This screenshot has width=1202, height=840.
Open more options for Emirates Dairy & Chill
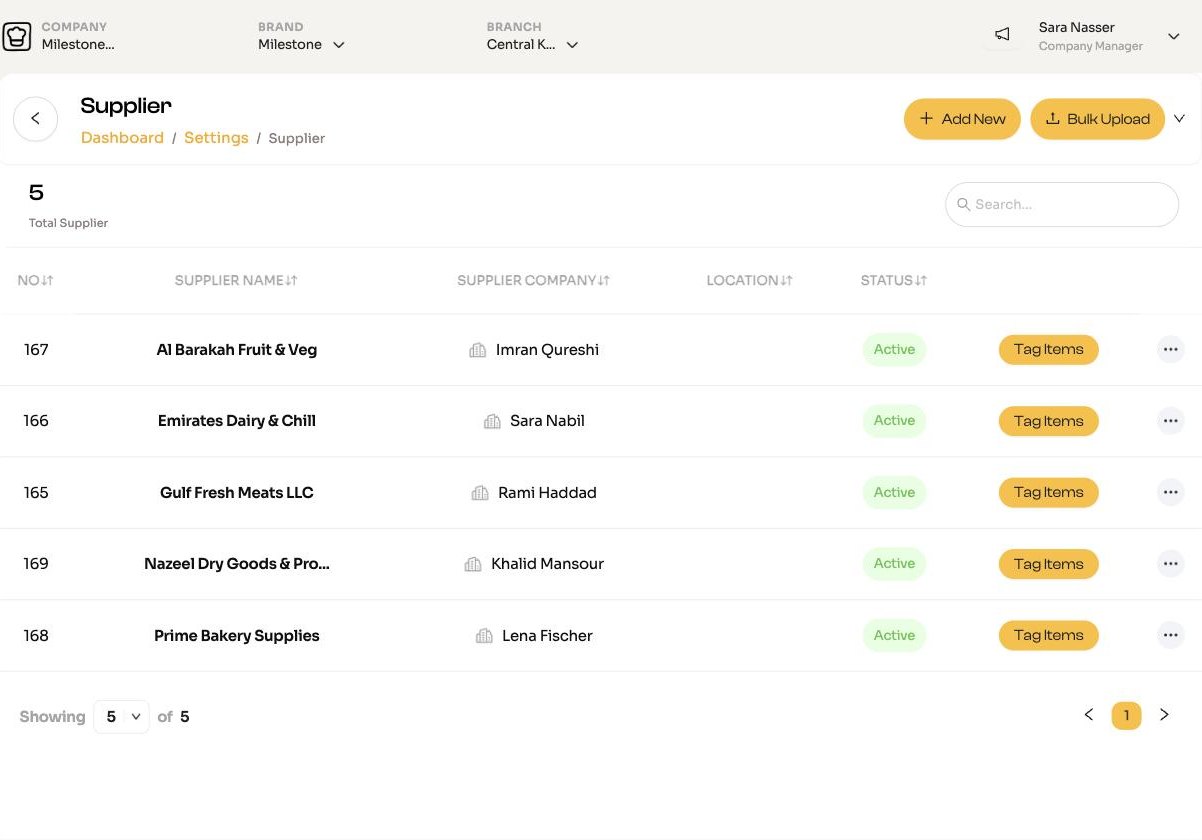point(1170,421)
